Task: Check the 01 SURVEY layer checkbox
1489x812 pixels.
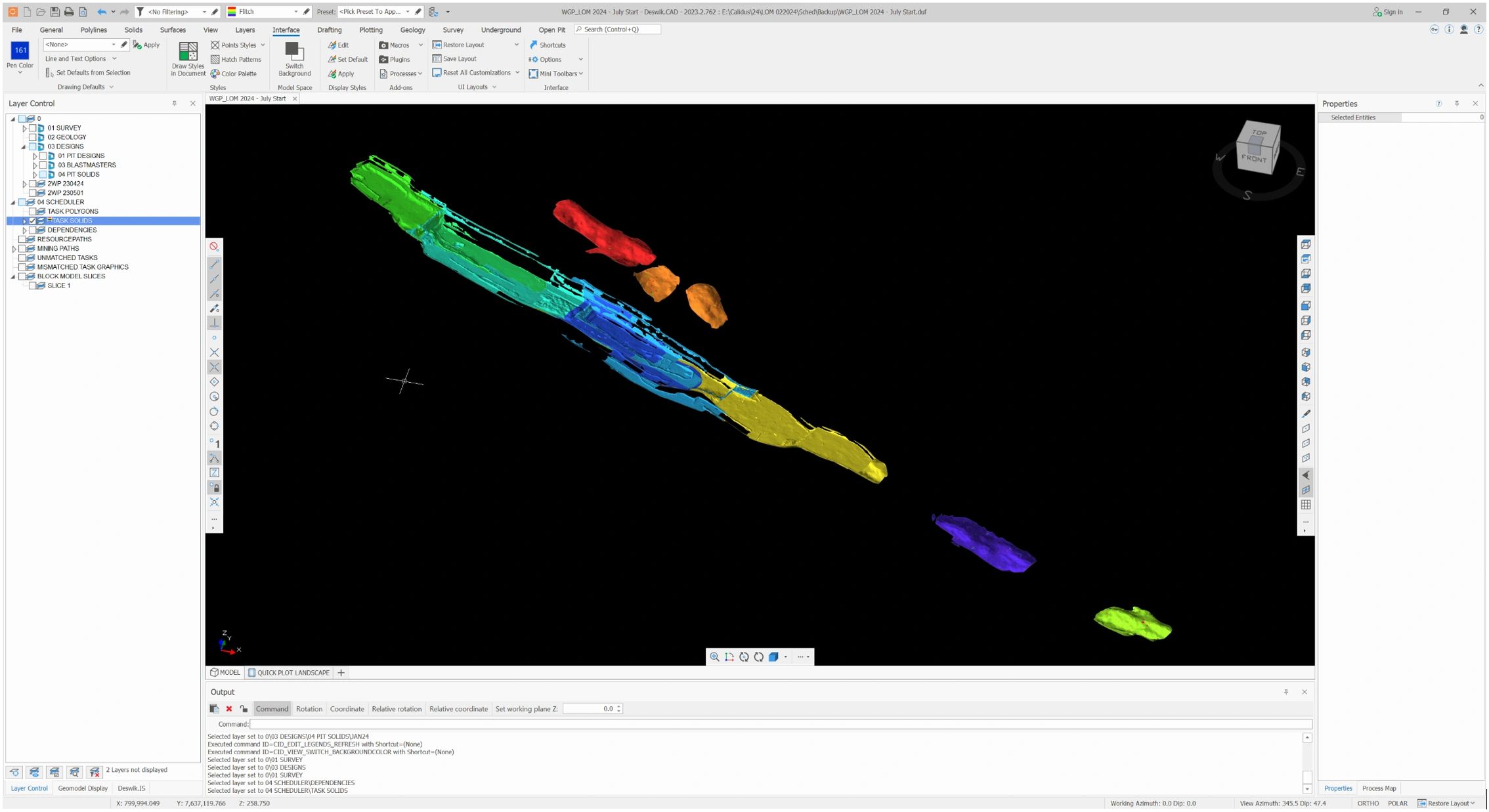Action: pos(33,128)
